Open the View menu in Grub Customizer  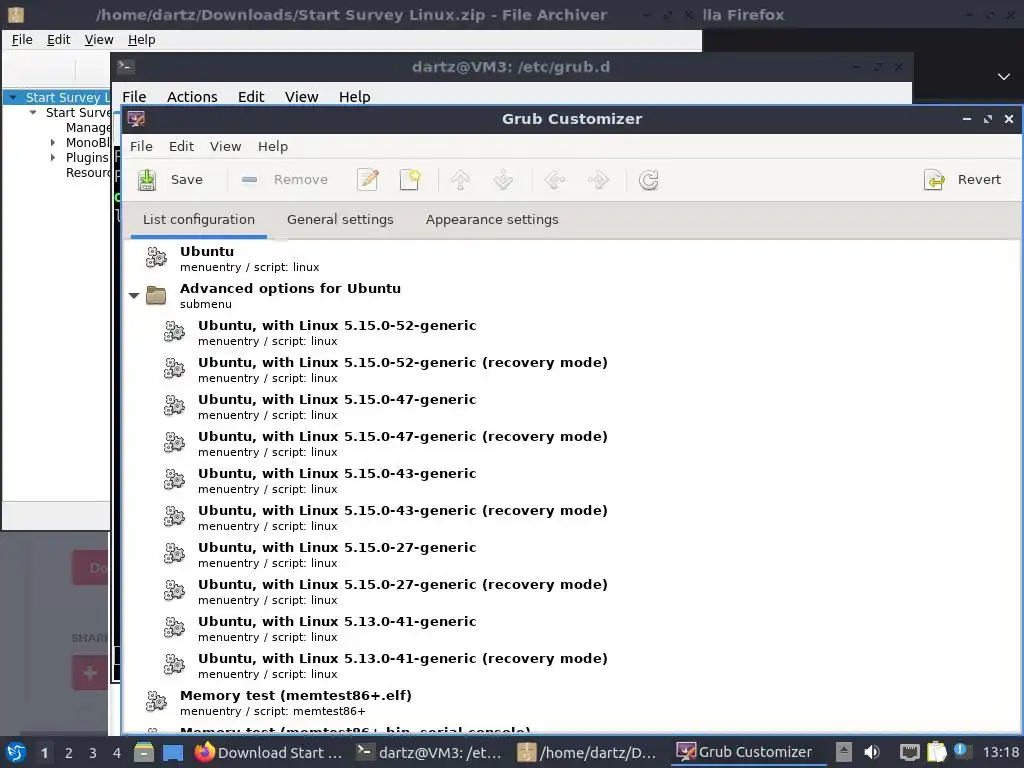(x=225, y=146)
